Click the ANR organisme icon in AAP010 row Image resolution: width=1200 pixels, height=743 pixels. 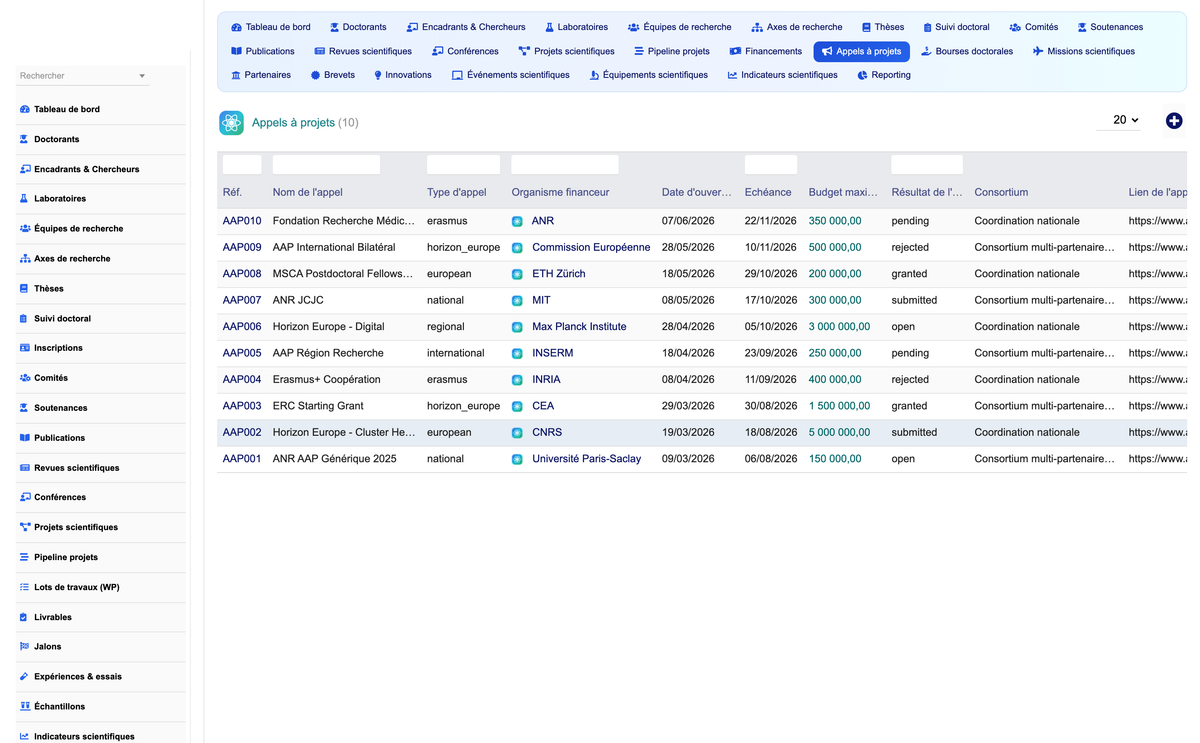pyautogui.click(x=517, y=221)
